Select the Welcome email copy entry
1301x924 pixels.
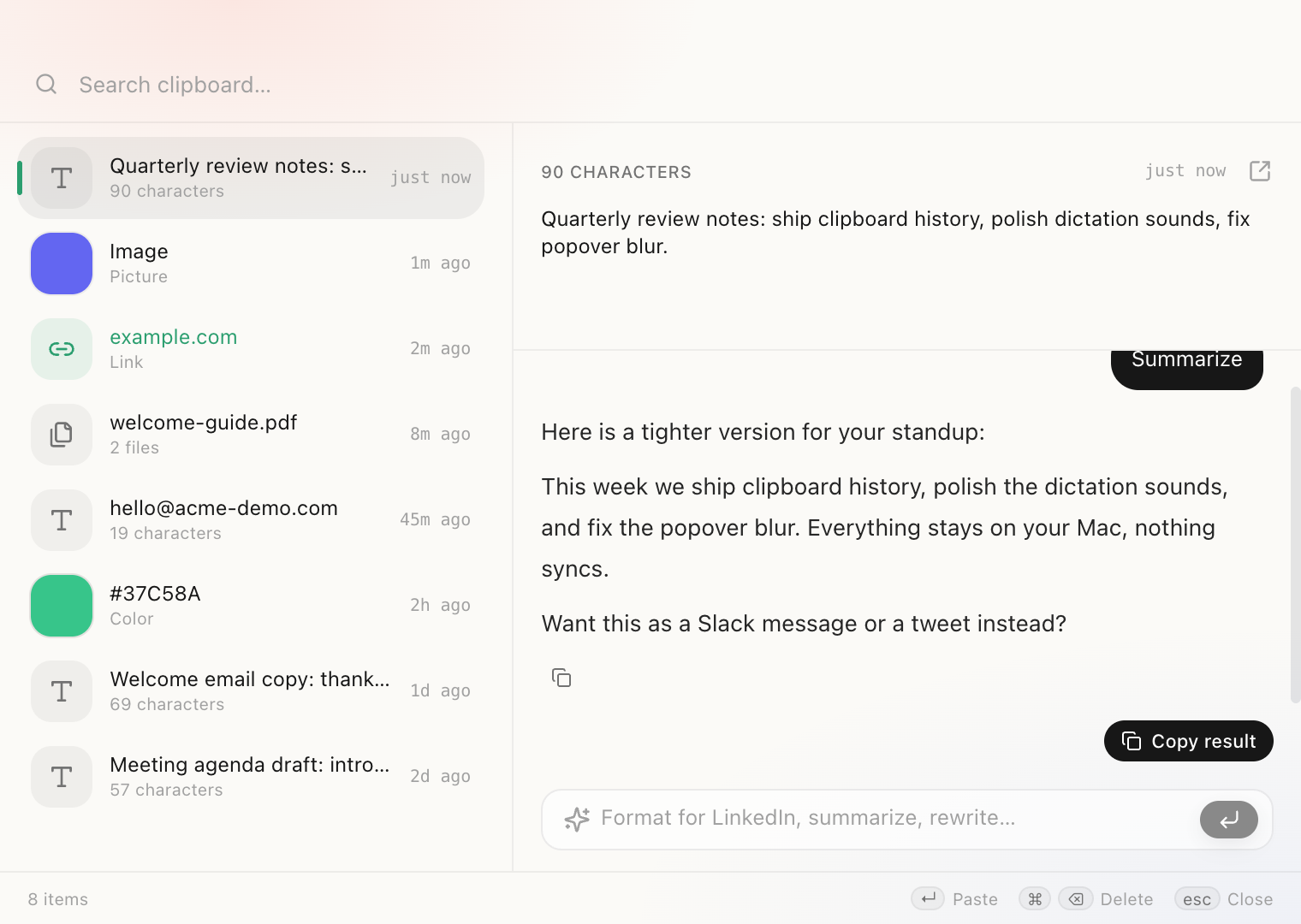pos(251,691)
